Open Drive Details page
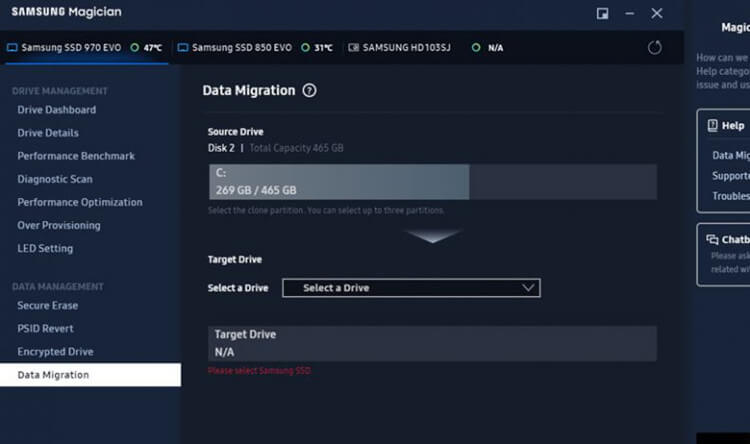This screenshot has height=444, width=750. click(48, 133)
